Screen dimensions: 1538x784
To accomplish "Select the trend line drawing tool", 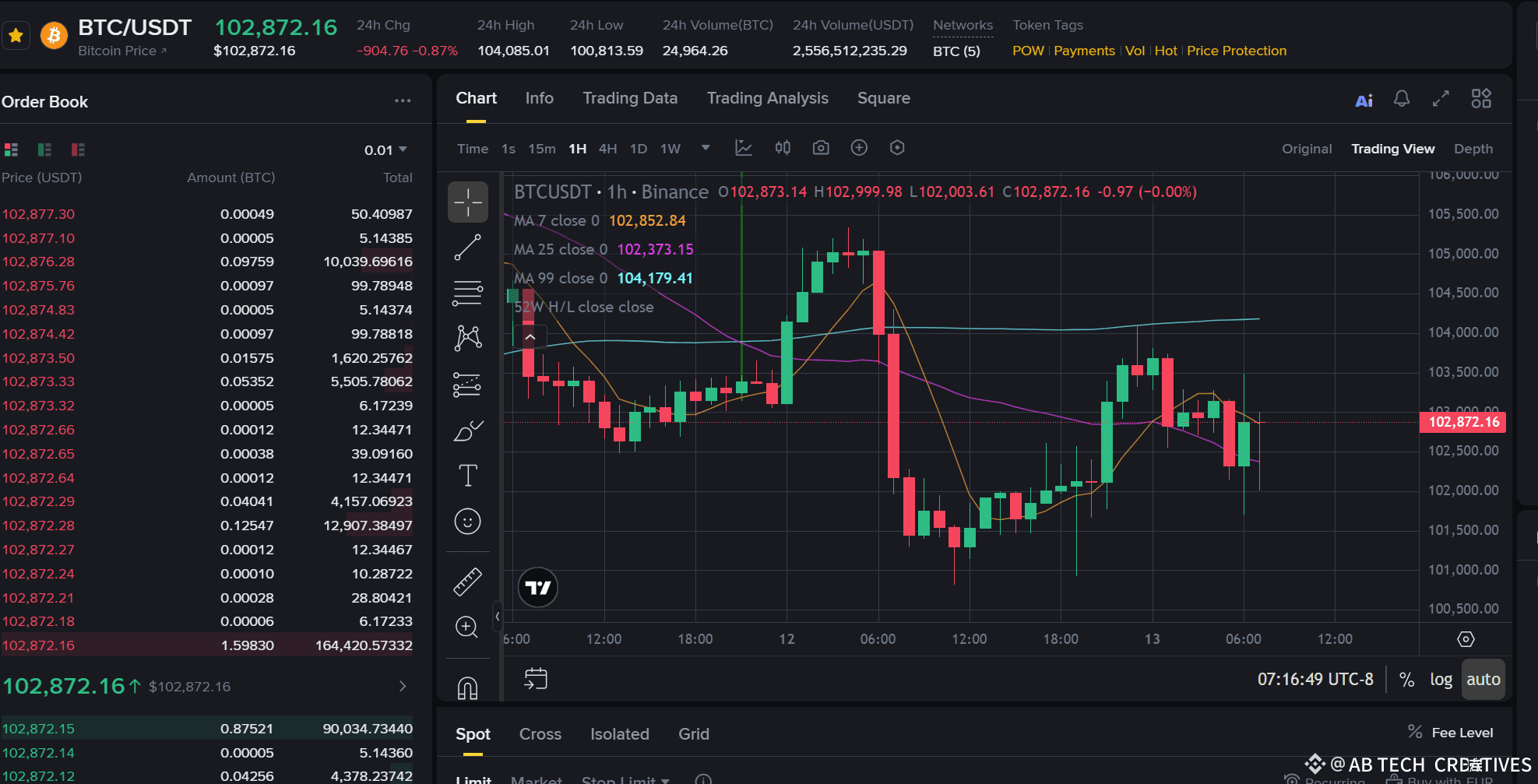I will [468, 248].
